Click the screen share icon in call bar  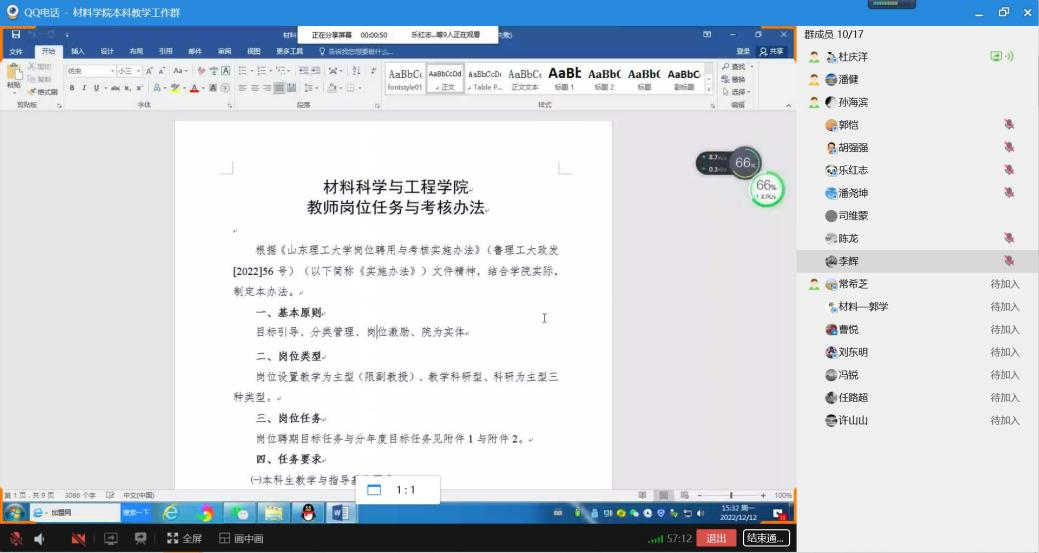pos(110,539)
